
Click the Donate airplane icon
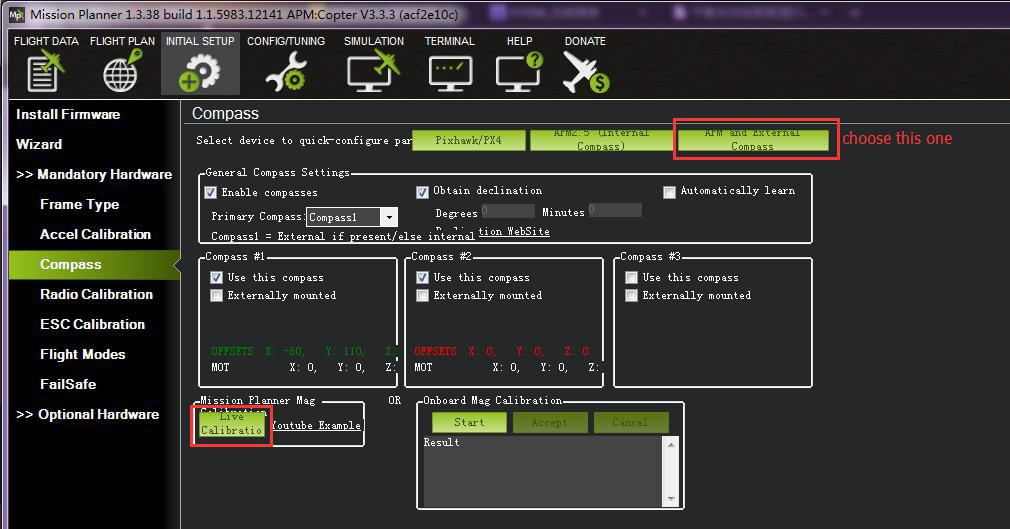(585, 72)
